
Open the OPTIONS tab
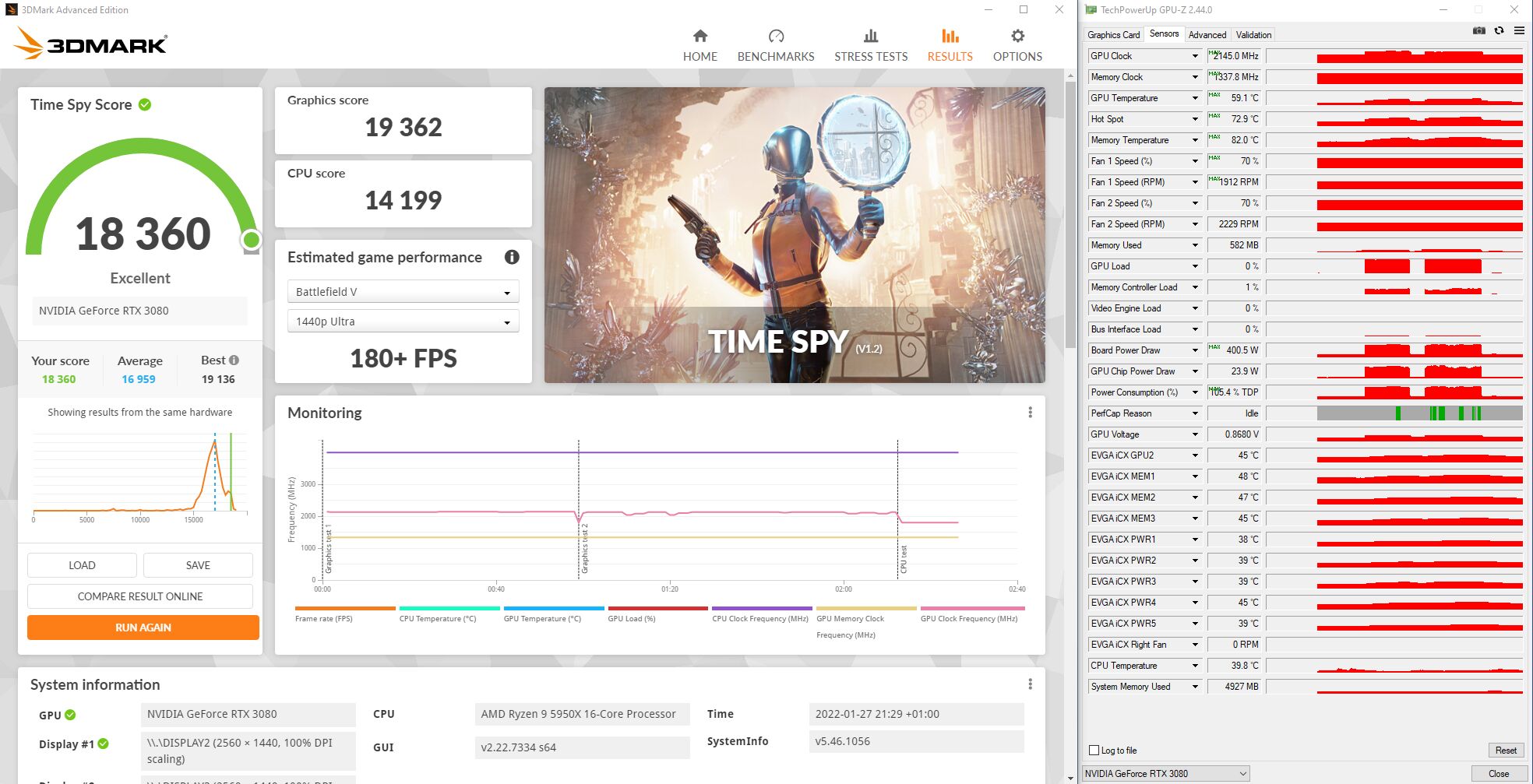tap(1017, 45)
